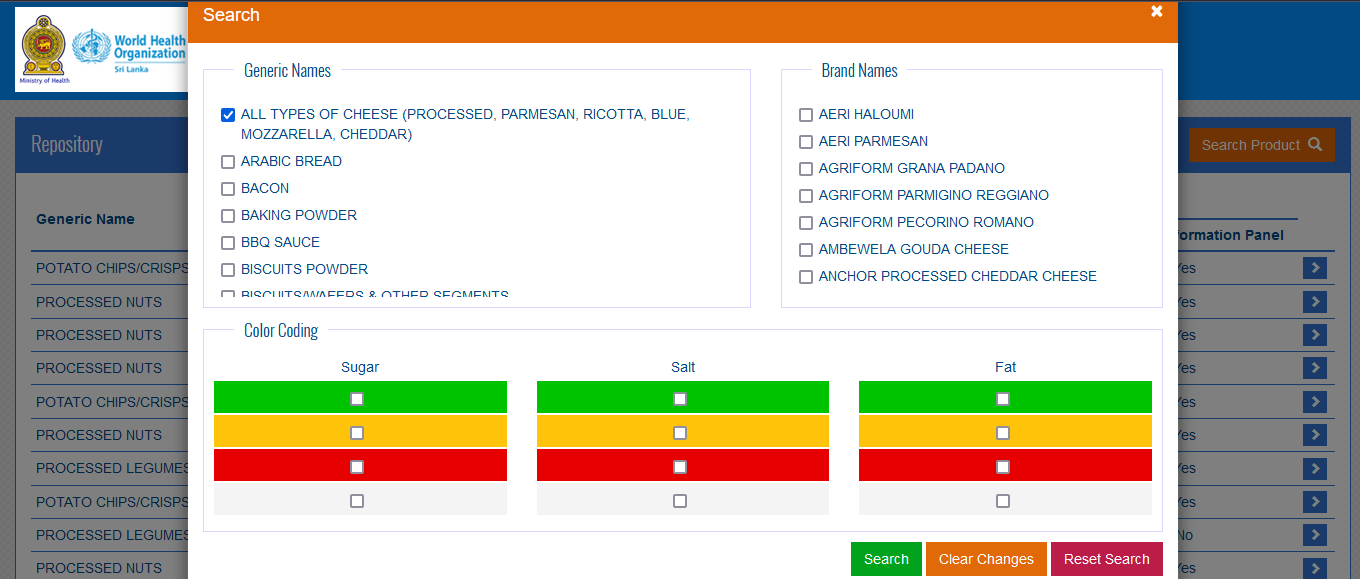The width and height of the screenshot is (1360, 579).
Task: Uncheck ALL TYPES OF CHEESE checkbox
Action: tap(228, 115)
